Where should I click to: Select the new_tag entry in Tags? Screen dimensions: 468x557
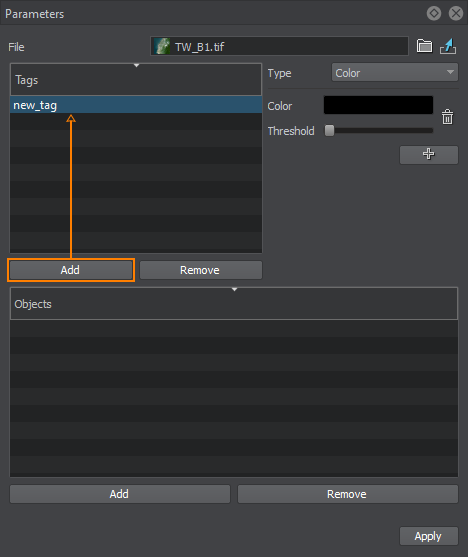[136, 105]
